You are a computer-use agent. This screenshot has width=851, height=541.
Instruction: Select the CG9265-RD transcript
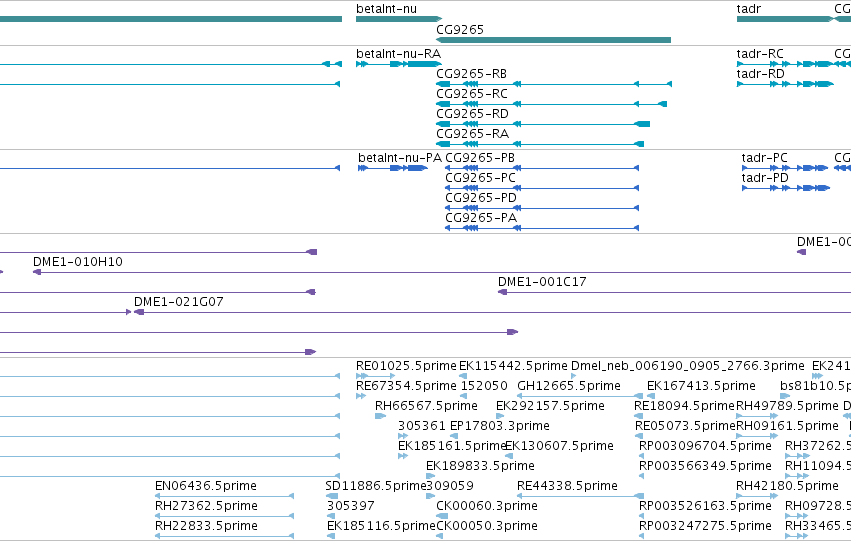[x=543, y=124]
